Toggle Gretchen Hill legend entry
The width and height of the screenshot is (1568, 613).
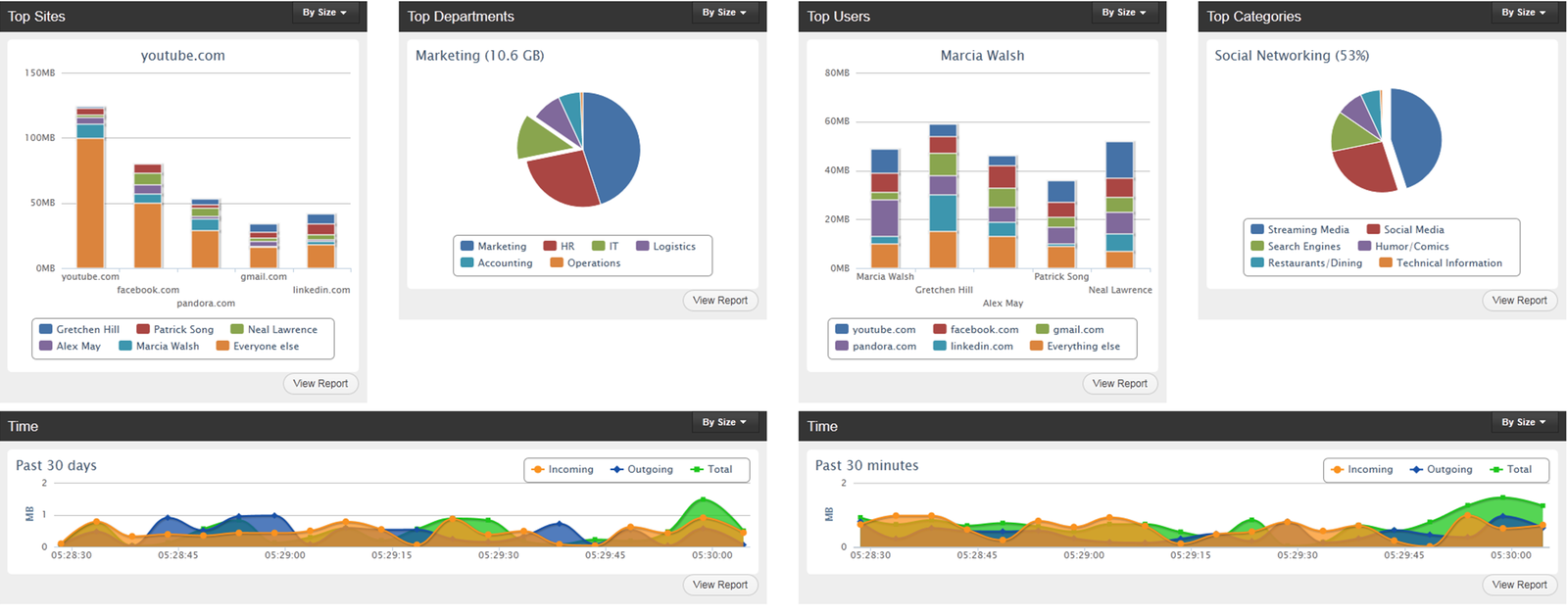click(79, 330)
